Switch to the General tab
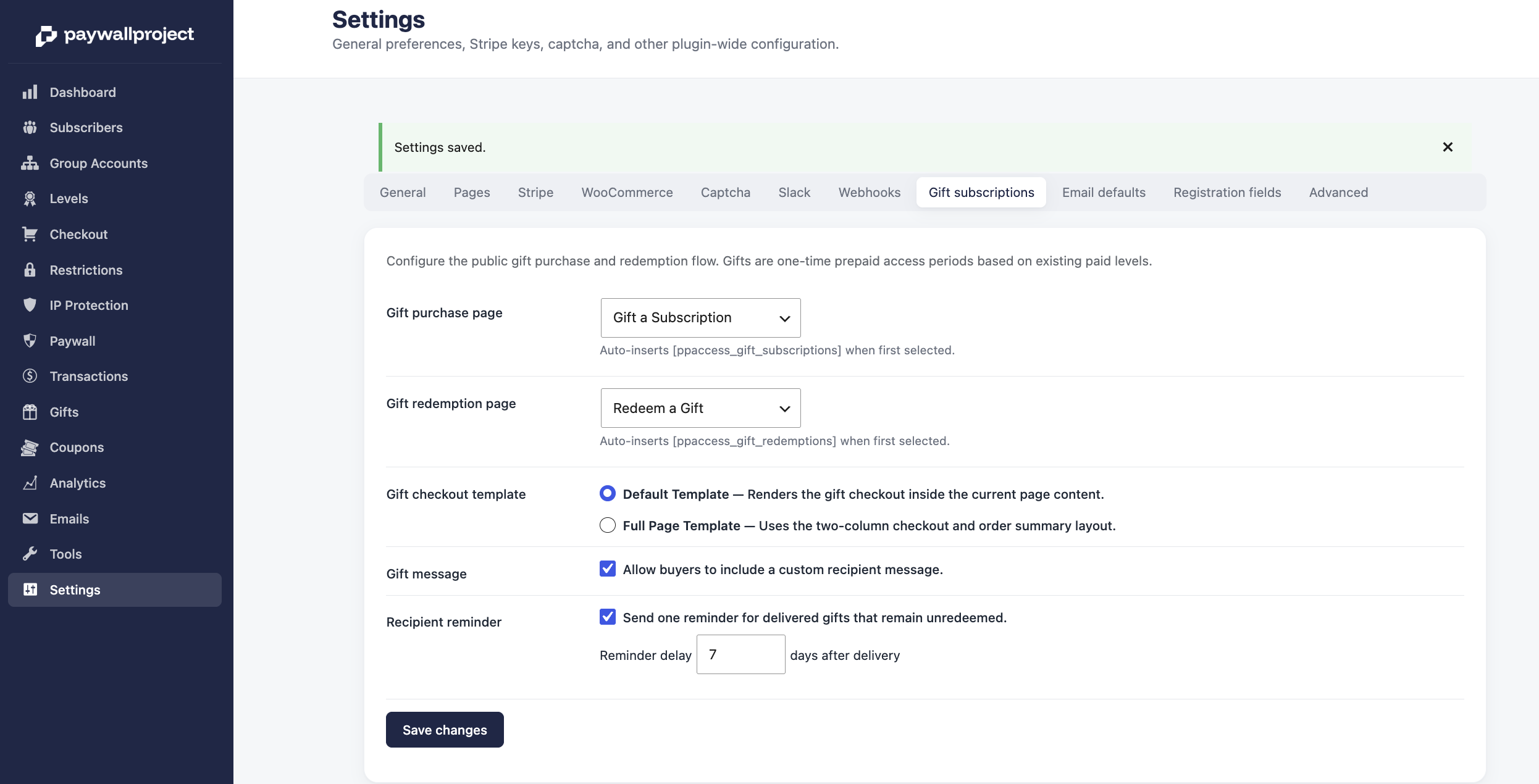 point(403,192)
